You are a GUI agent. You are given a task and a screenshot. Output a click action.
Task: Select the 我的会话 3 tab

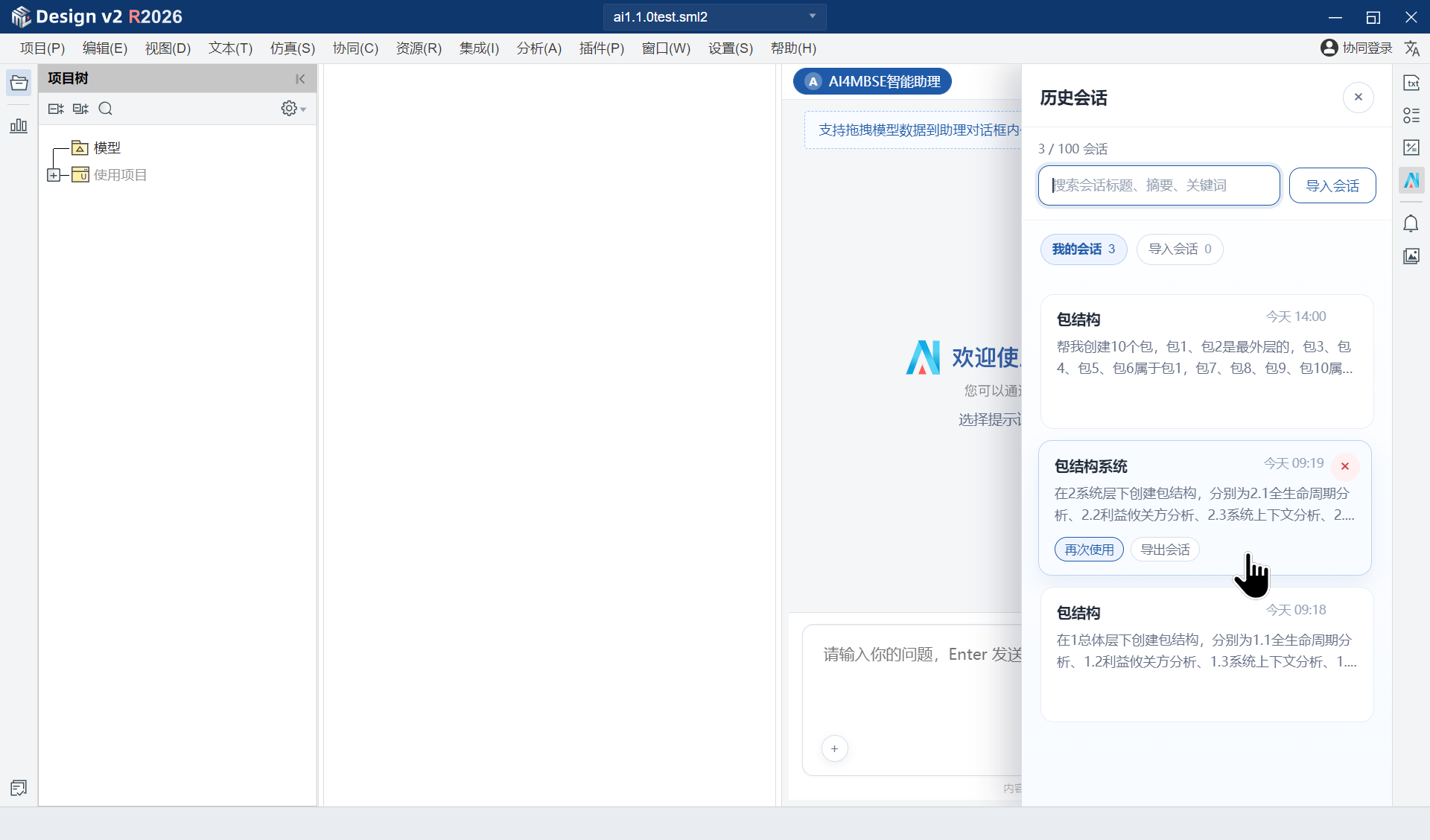[1084, 249]
